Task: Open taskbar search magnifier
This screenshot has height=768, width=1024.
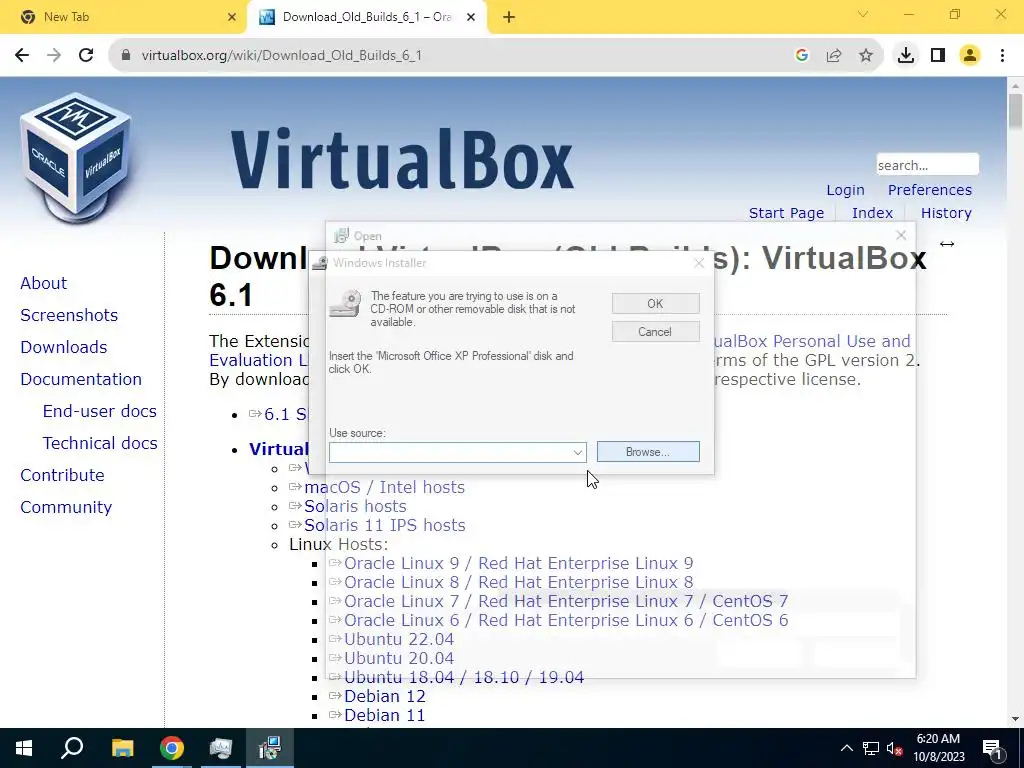Action: pos(72,748)
